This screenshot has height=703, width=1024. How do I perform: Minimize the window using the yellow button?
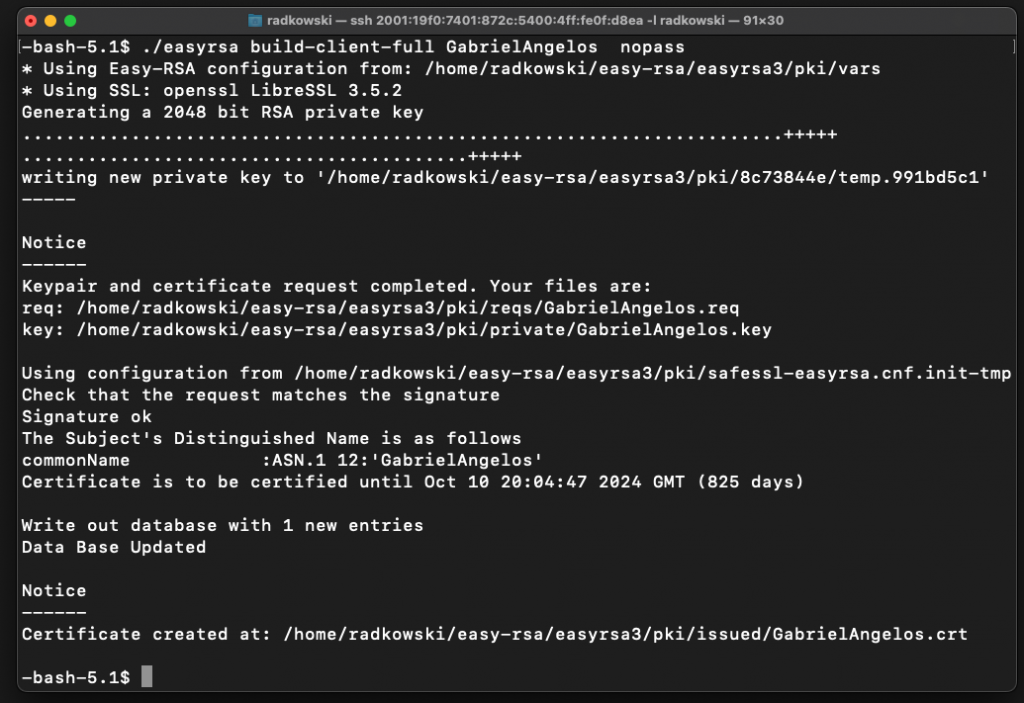50,21
